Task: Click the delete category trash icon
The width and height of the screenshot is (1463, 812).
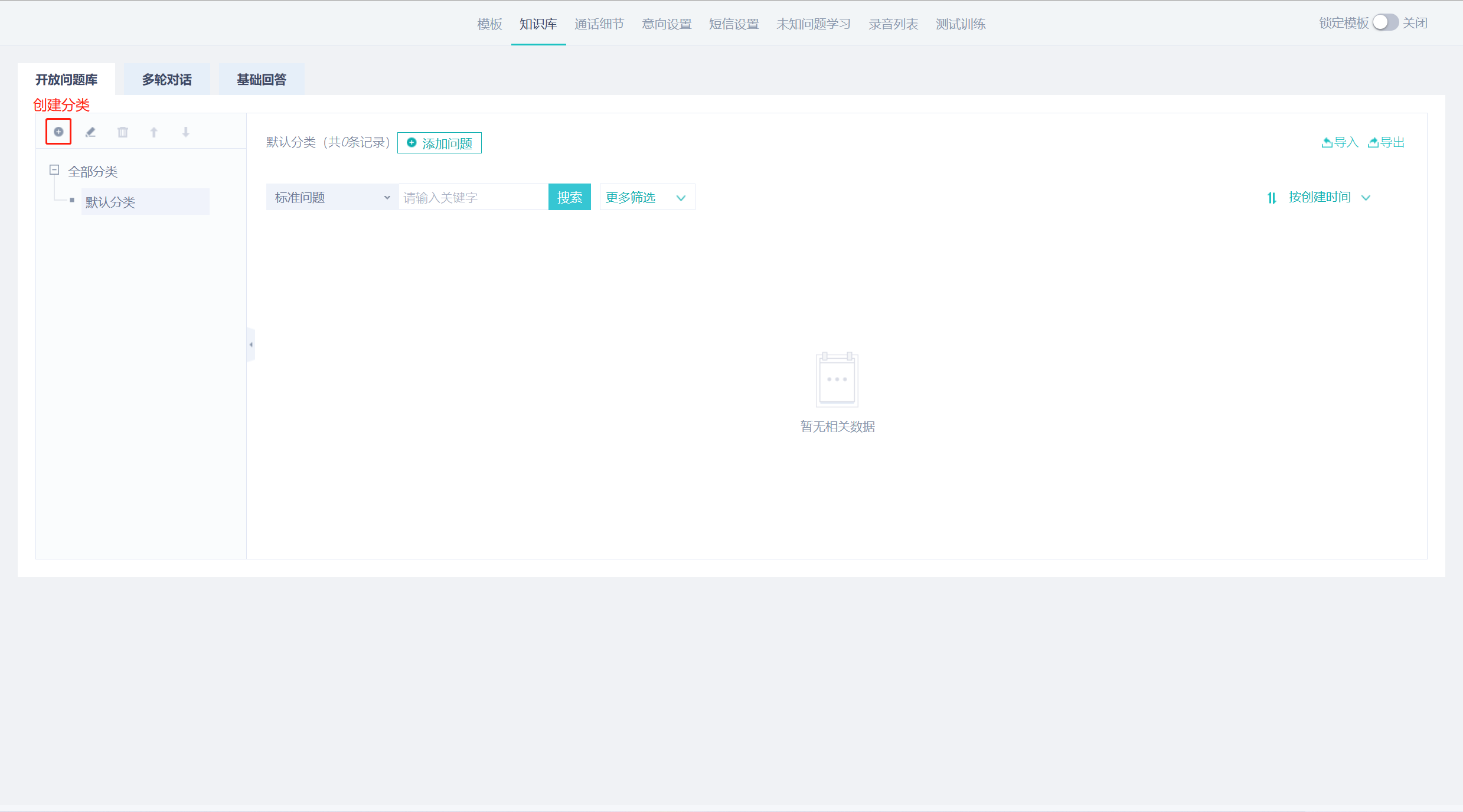Action: click(122, 132)
